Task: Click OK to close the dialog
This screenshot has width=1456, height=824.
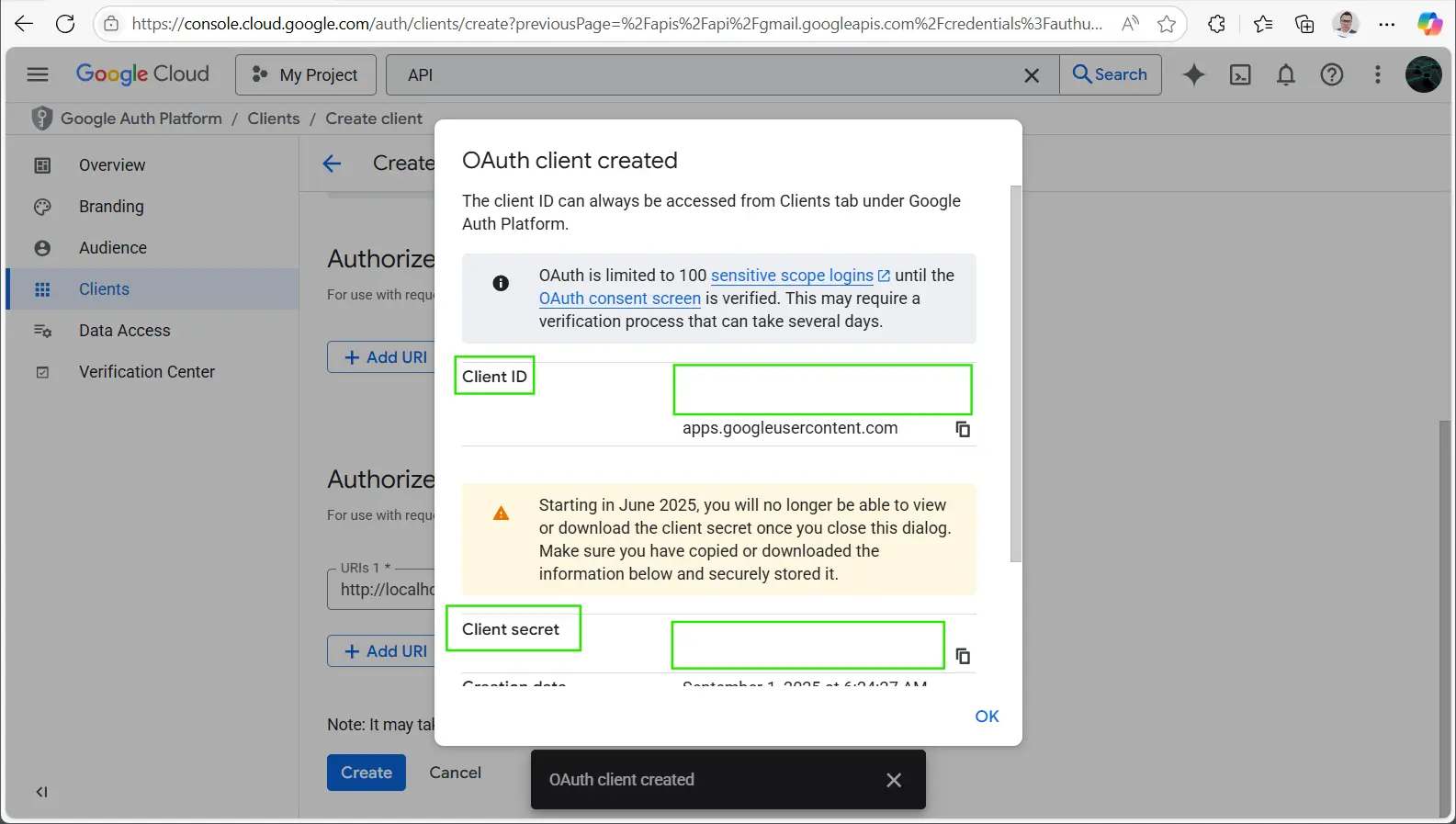Action: [987, 717]
